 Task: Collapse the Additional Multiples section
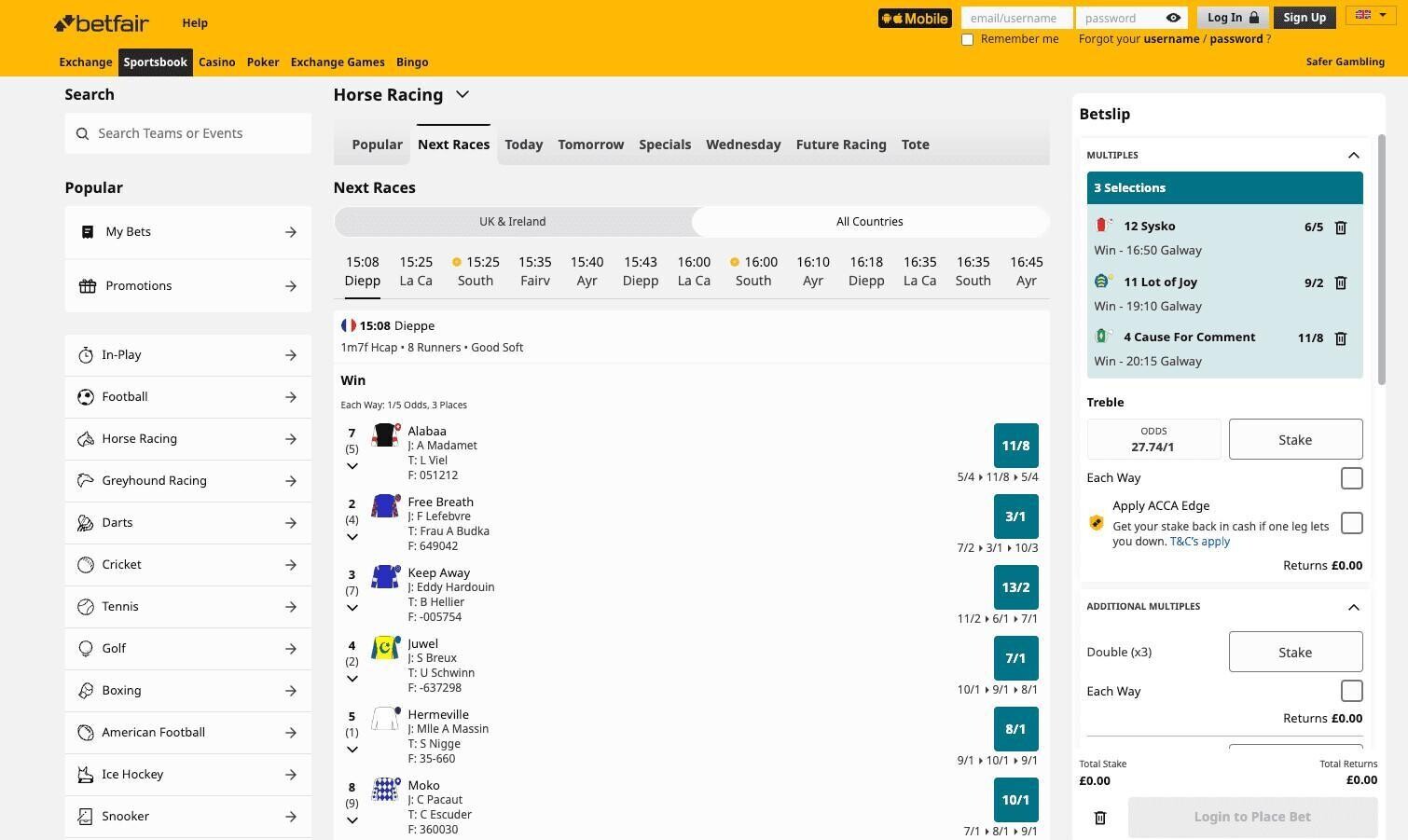[1354, 607]
